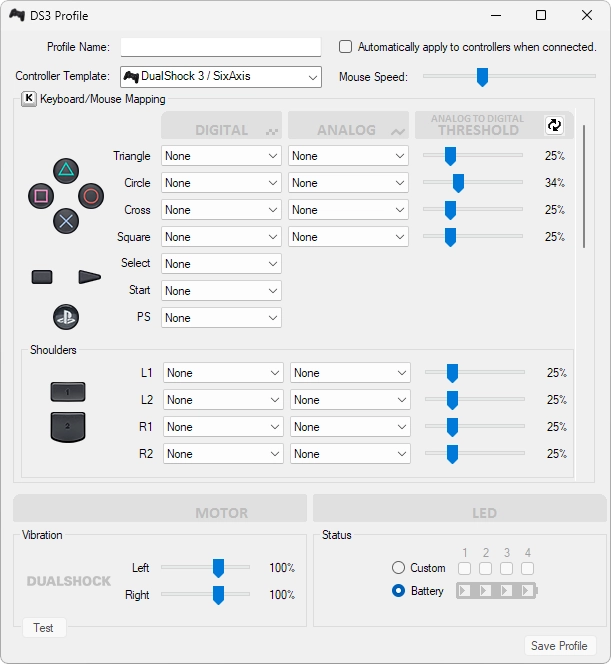Enable automatically apply to controllers checkbox
611x664 pixels.
pos(345,47)
